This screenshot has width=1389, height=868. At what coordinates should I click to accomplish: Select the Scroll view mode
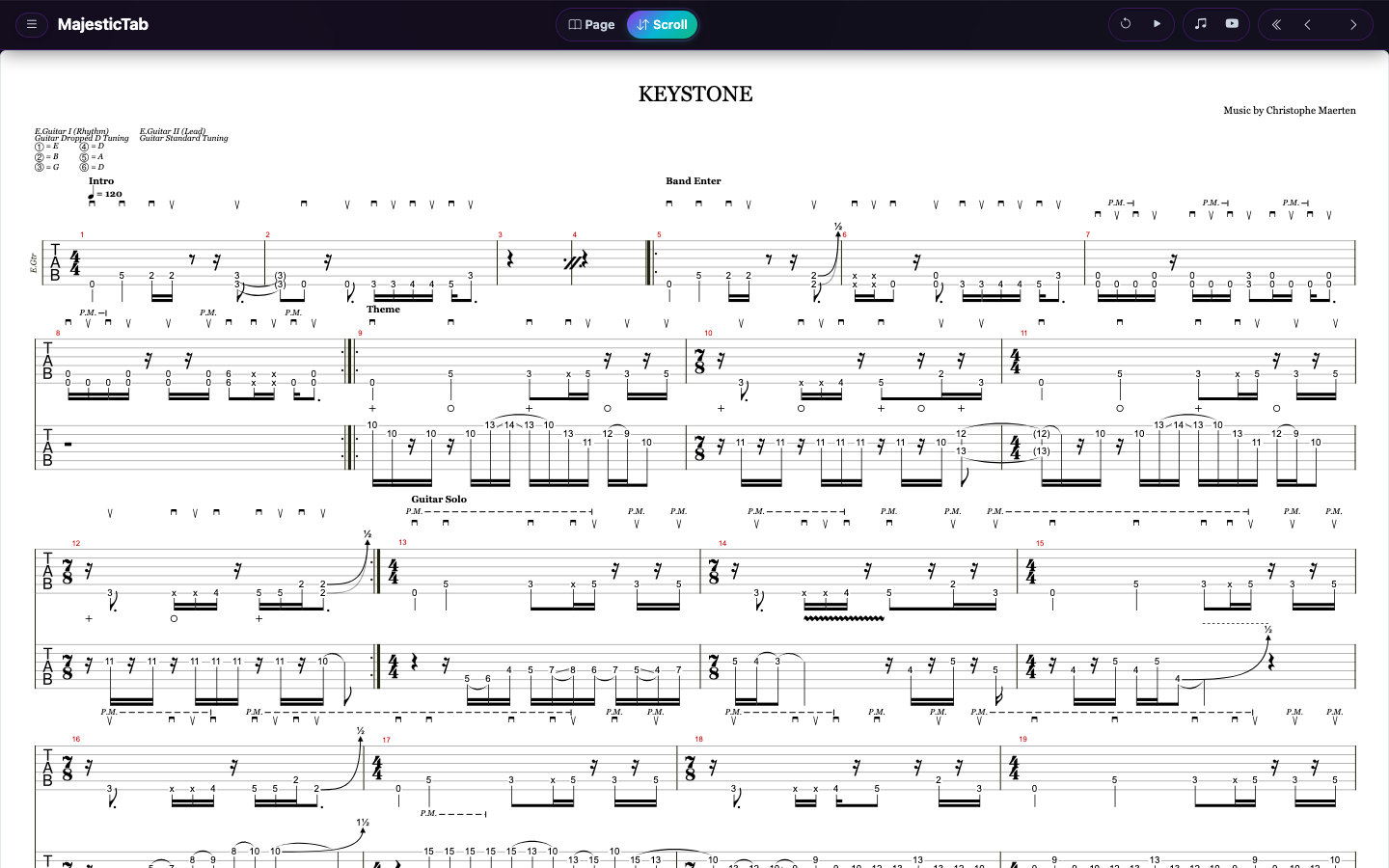[662, 24]
